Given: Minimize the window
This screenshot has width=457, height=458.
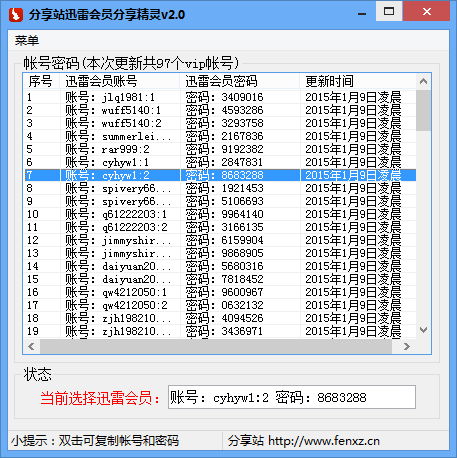Looking at the screenshot, I should pos(362,14).
